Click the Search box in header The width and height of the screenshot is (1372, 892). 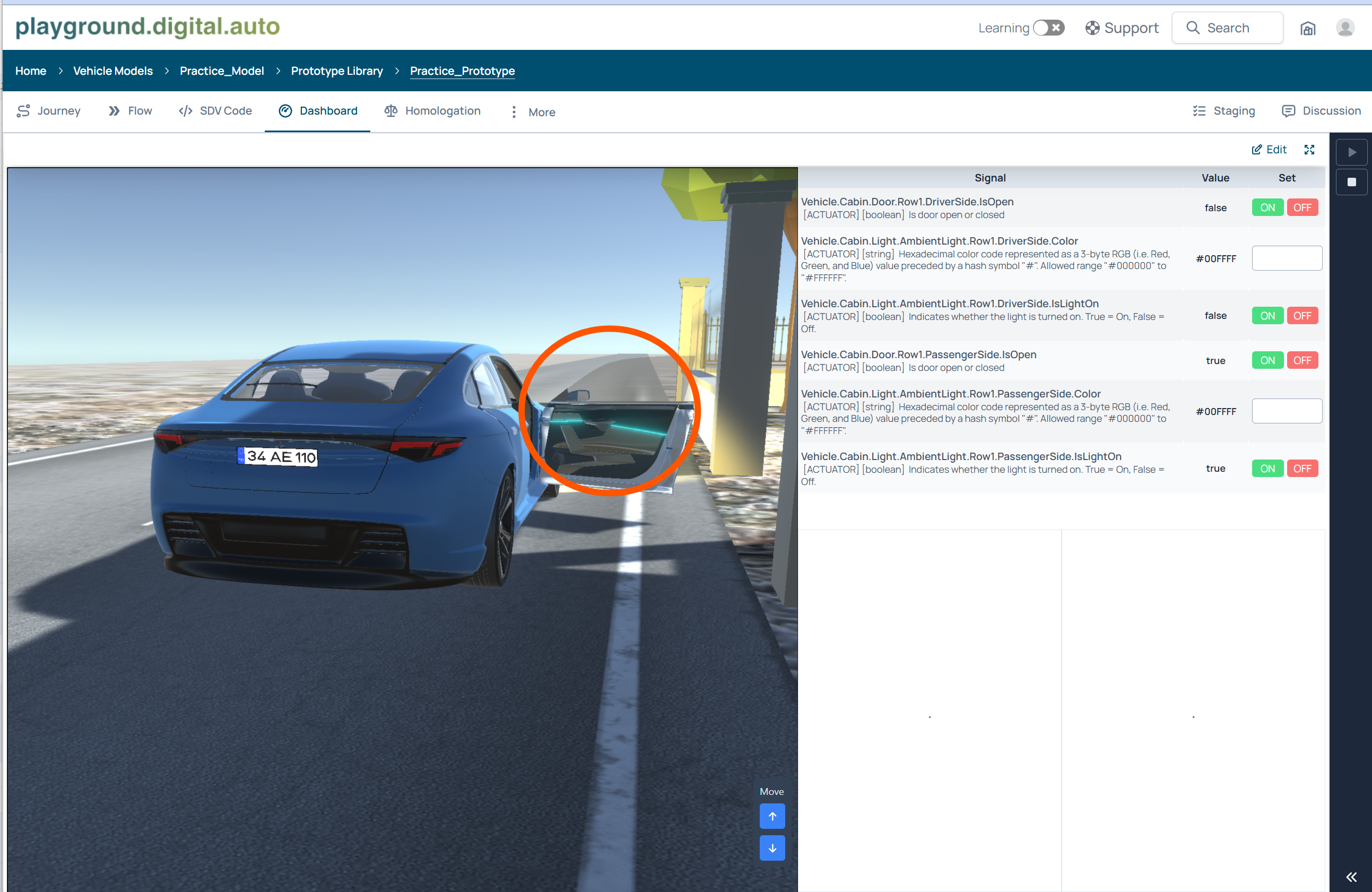[1227, 28]
